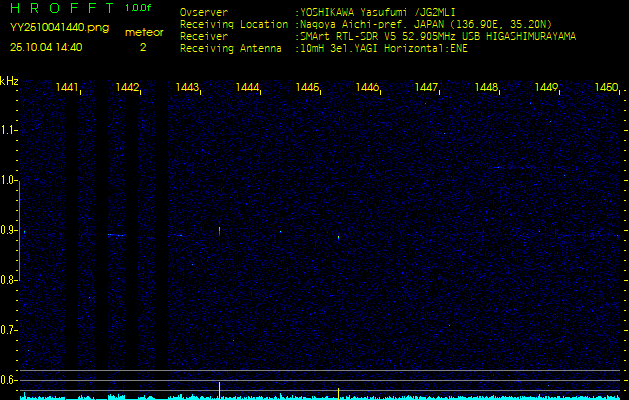
Task: Click the cyan signal level strip
Action: click(x=320, y=397)
